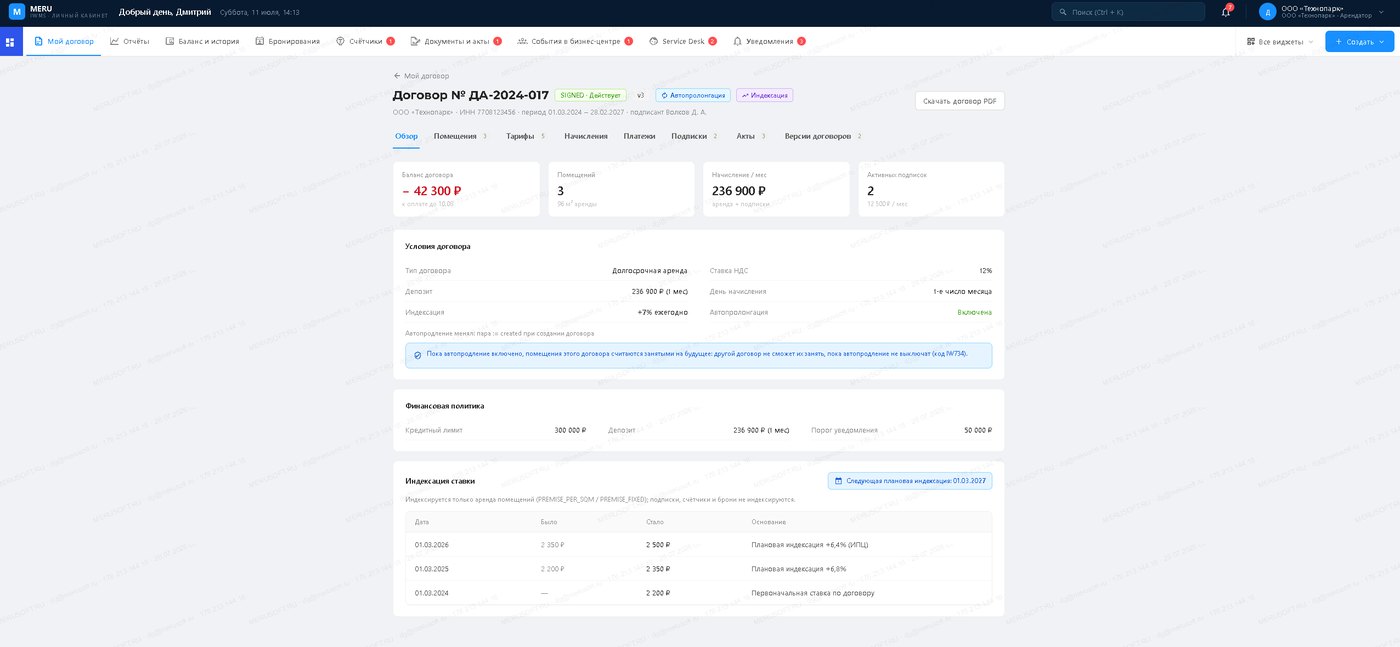Open Документы и акты section
The height and width of the screenshot is (647, 1400).
456,41
